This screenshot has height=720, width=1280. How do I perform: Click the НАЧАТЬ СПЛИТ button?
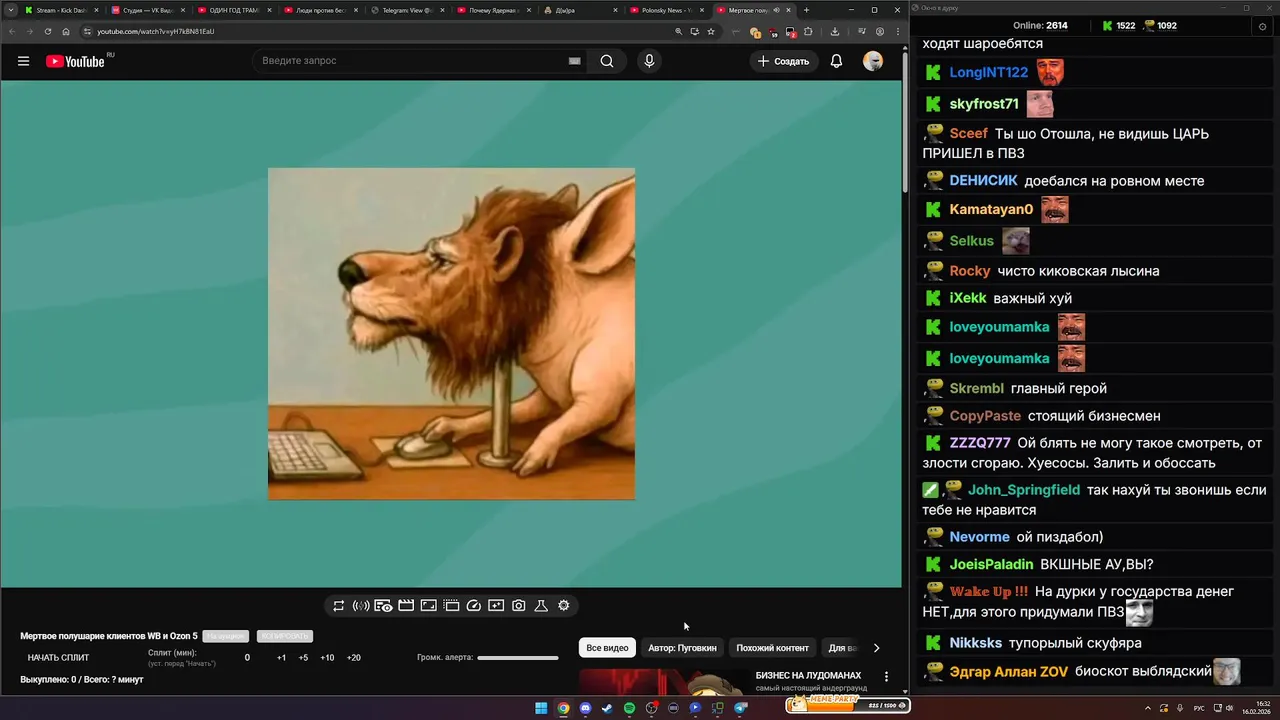[58, 658]
